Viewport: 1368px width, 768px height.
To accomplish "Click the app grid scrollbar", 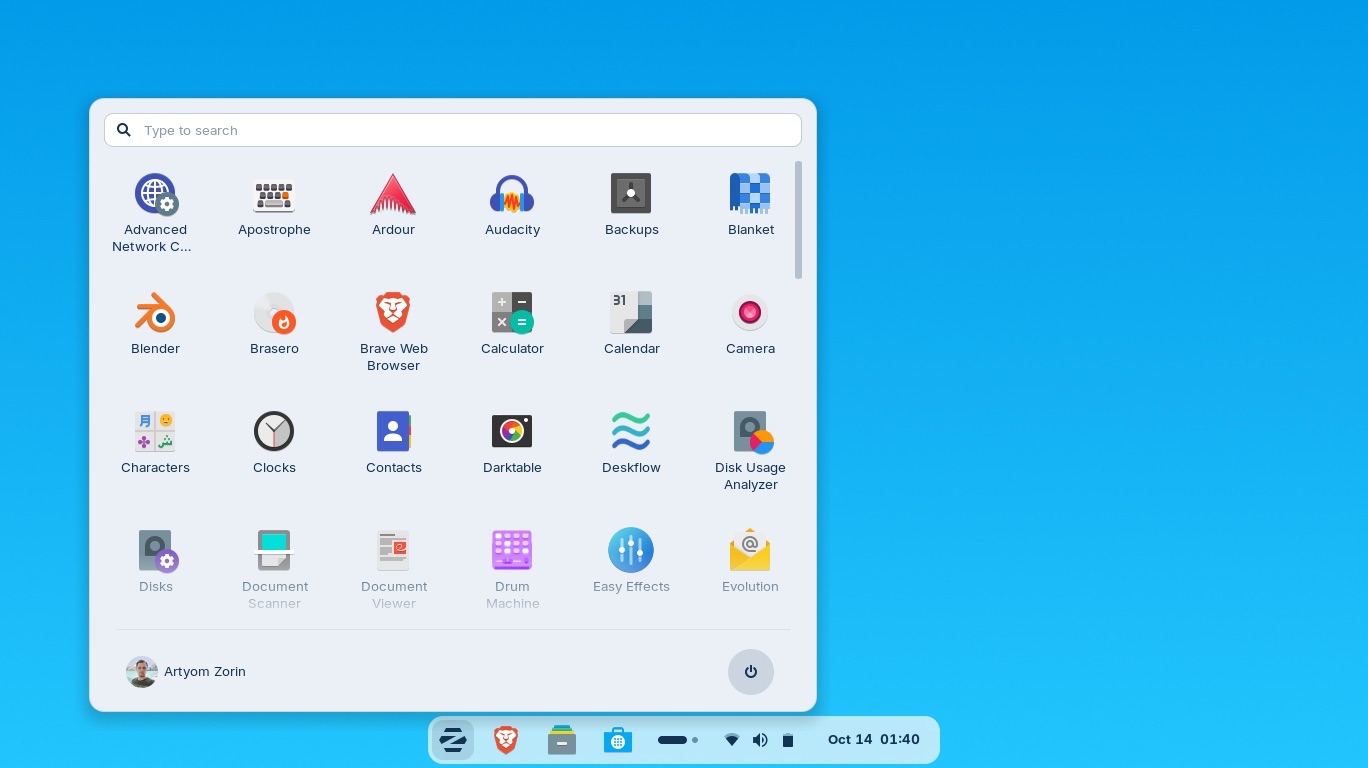I will (x=798, y=220).
